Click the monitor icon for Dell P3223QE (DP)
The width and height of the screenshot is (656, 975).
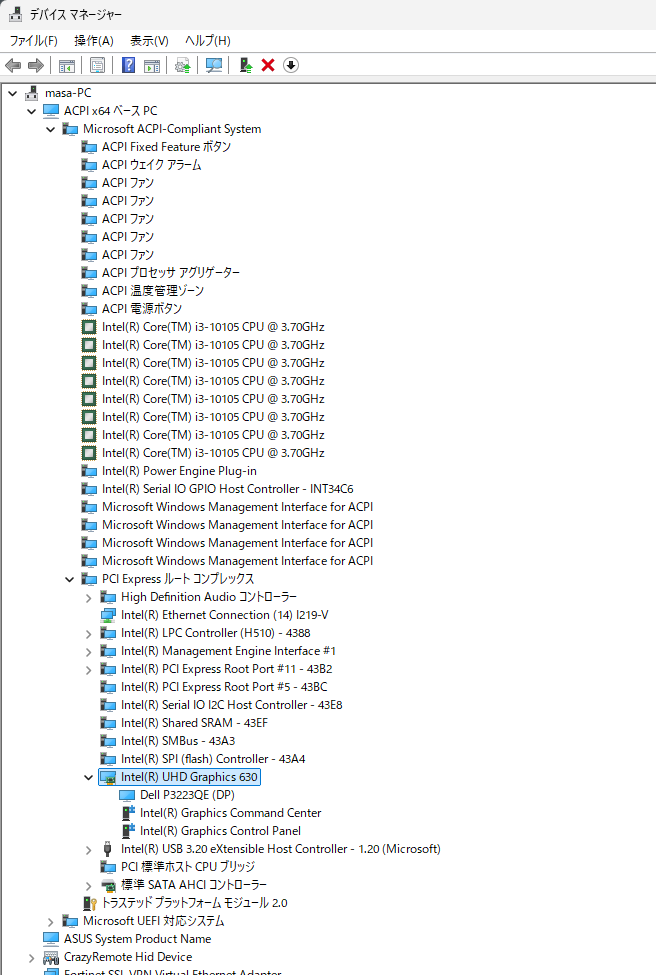tap(127, 795)
